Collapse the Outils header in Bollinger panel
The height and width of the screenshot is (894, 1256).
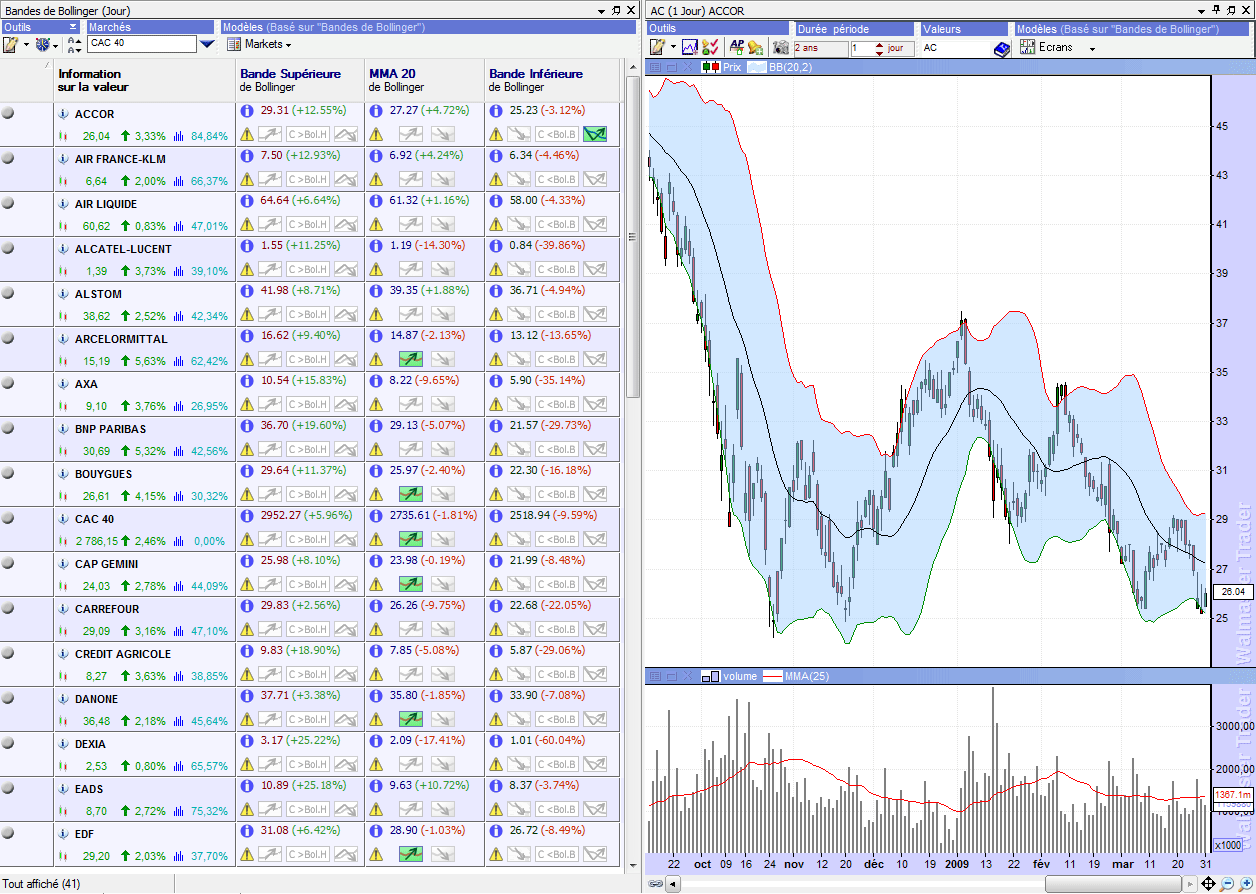73,27
